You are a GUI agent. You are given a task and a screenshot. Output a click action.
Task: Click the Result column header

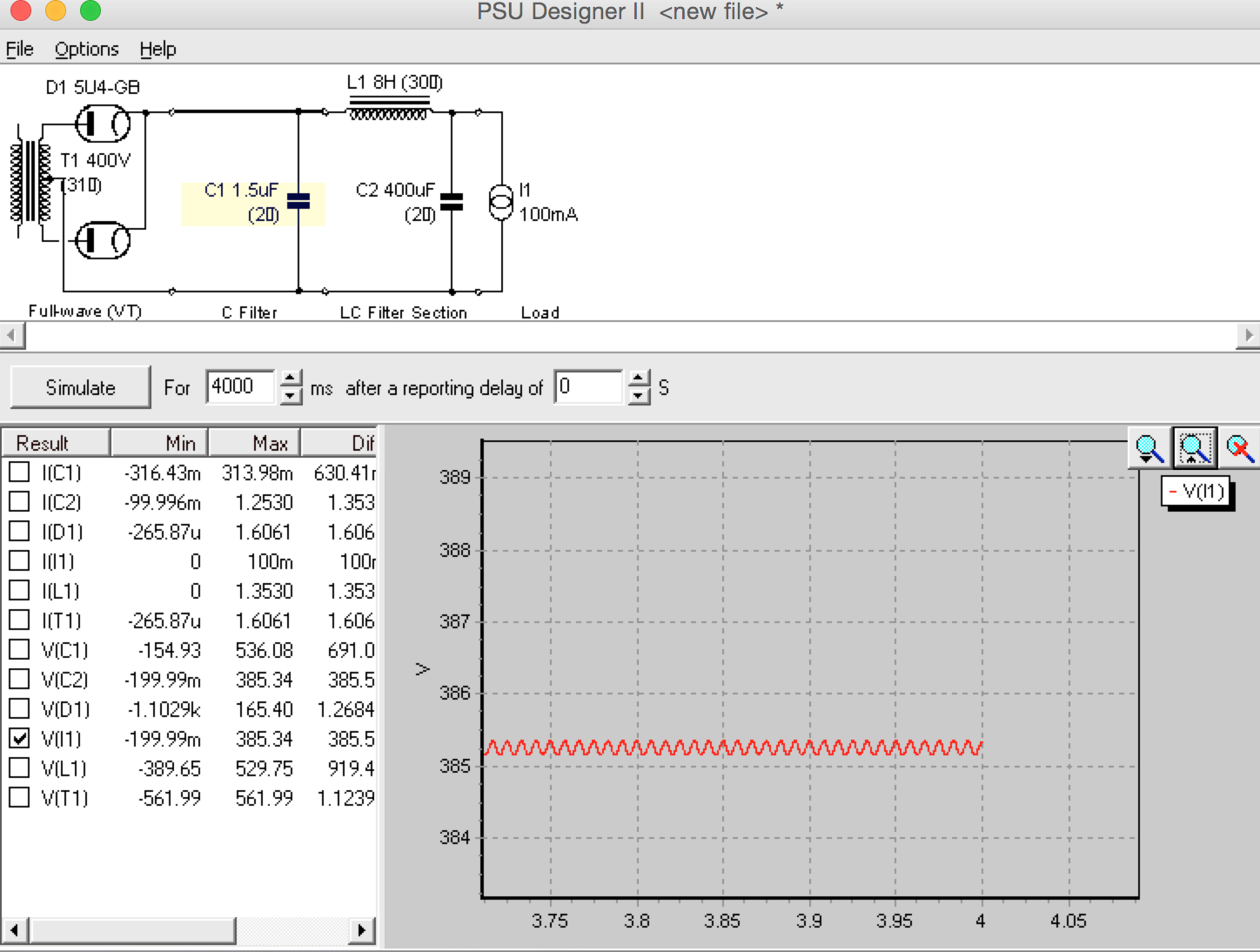[56, 443]
